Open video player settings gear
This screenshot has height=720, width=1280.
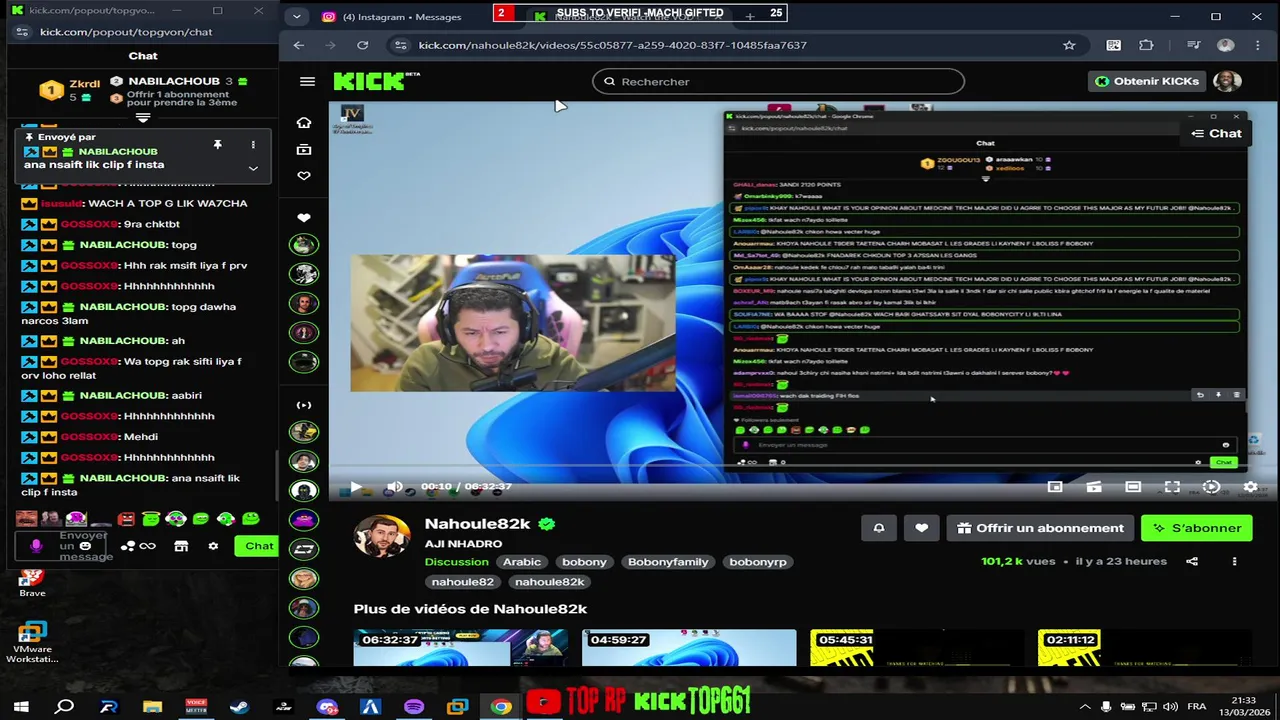(1250, 487)
